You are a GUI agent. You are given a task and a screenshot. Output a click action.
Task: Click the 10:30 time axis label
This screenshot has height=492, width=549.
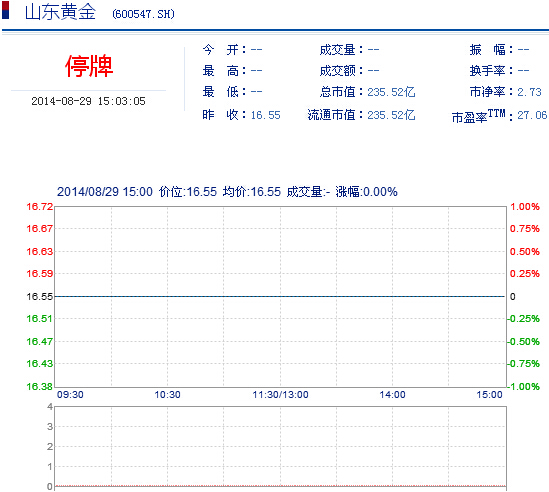(167, 395)
